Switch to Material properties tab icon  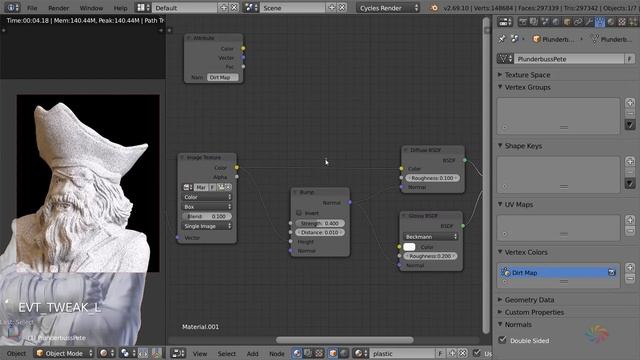coord(611,22)
